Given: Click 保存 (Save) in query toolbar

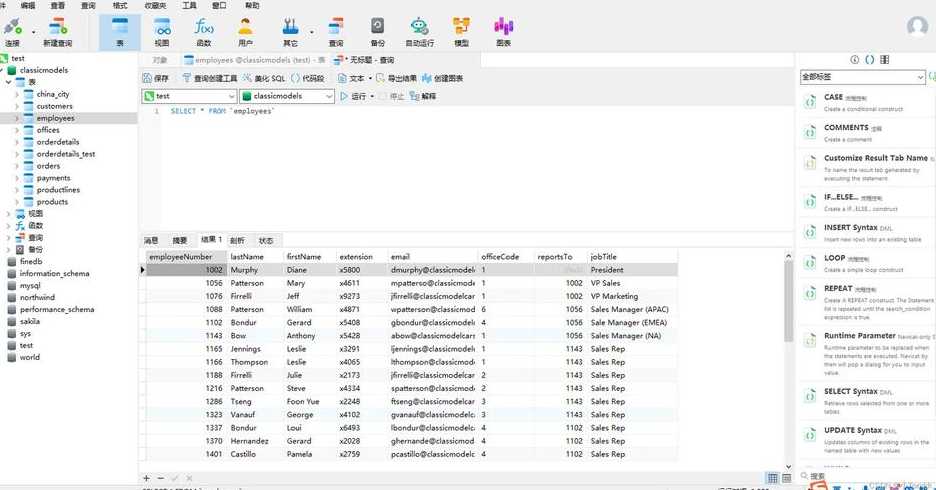Looking at the screenshot, I should pos(156,78).
